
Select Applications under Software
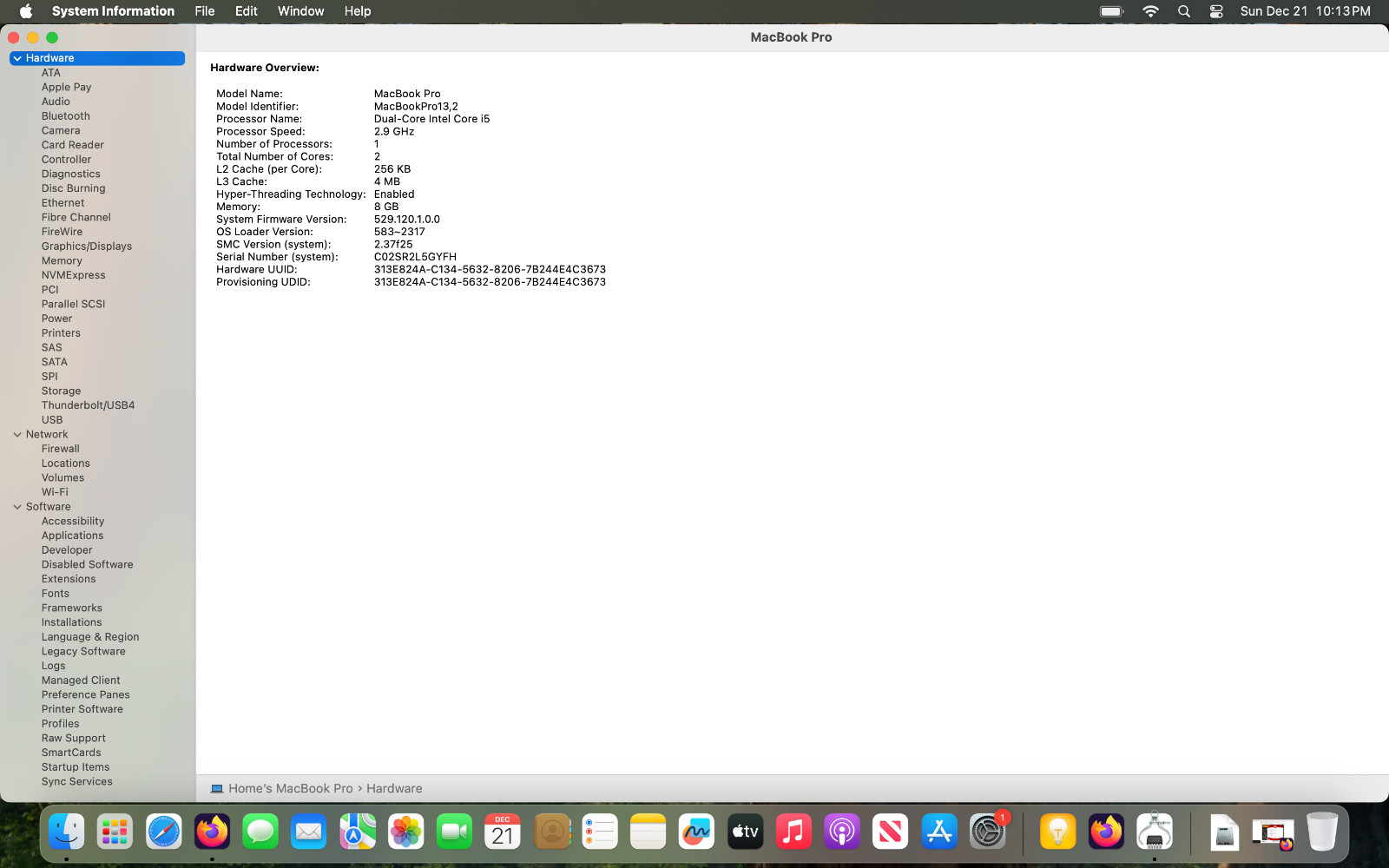click(x=72, y=536)
